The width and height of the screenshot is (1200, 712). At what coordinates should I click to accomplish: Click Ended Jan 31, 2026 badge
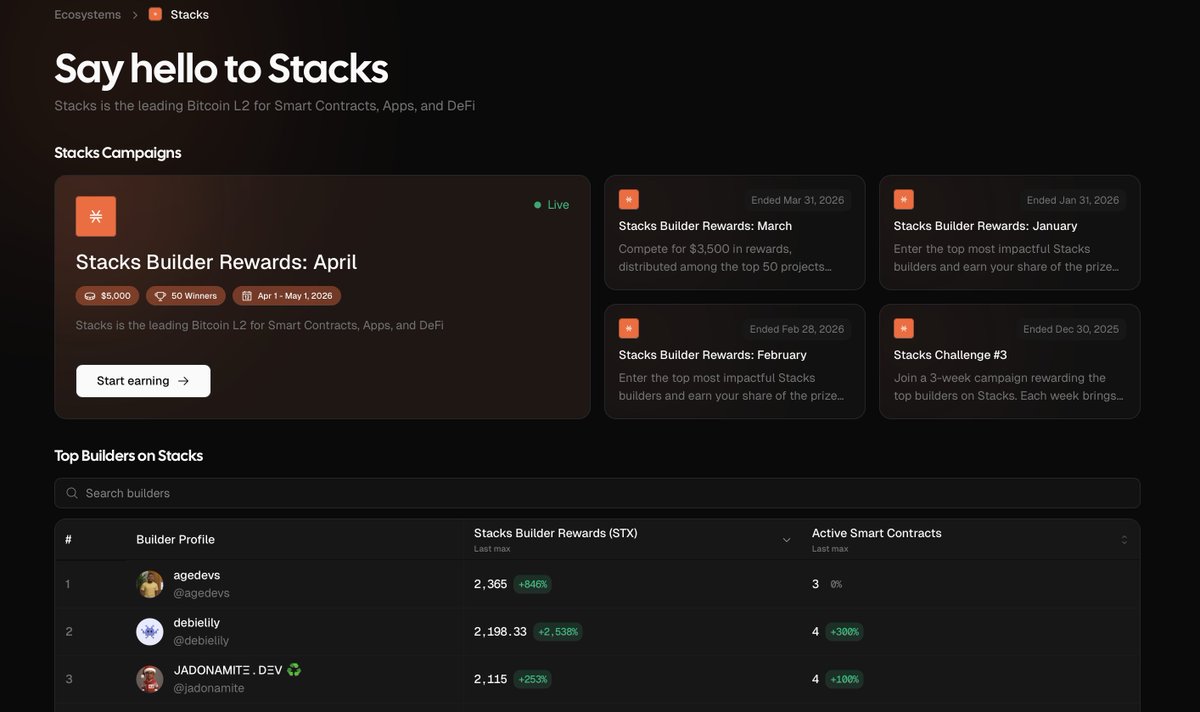(x=1073, y=200)
